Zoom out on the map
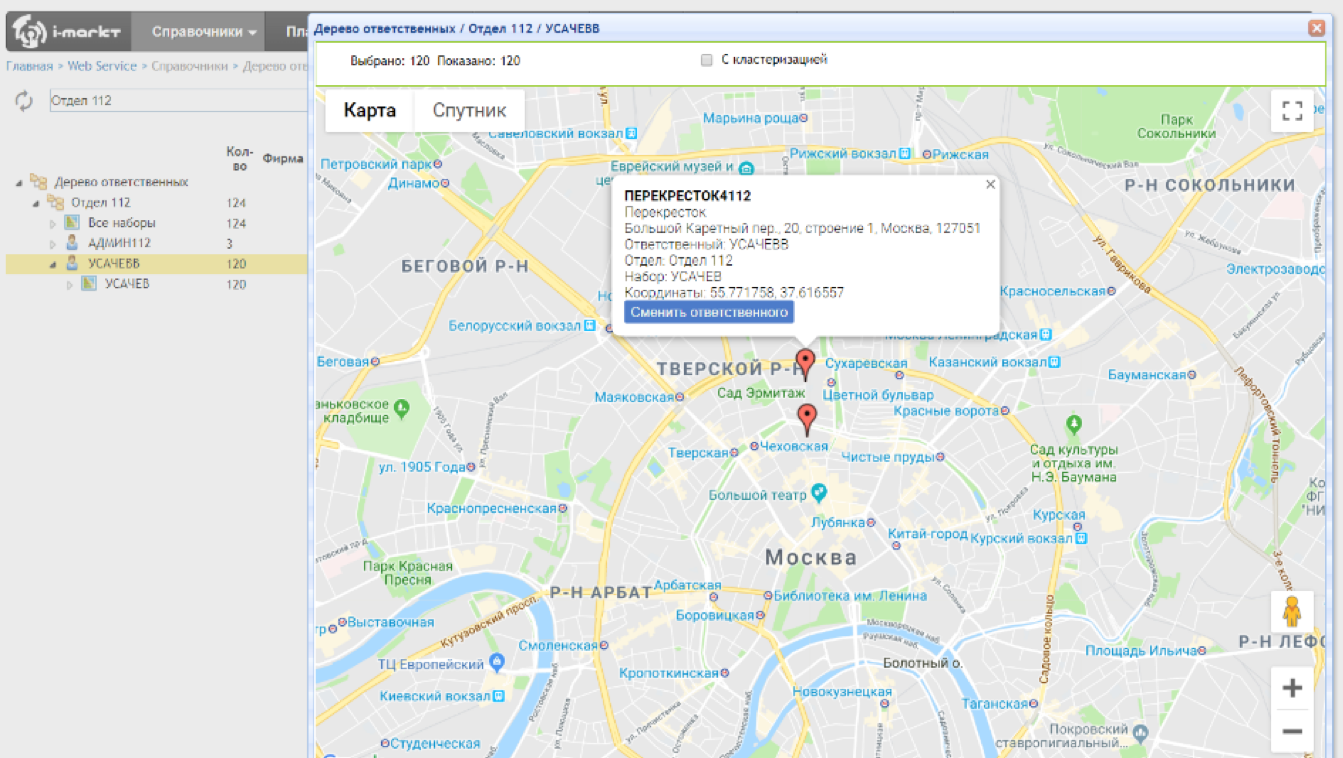 (x=1292, y=731)
